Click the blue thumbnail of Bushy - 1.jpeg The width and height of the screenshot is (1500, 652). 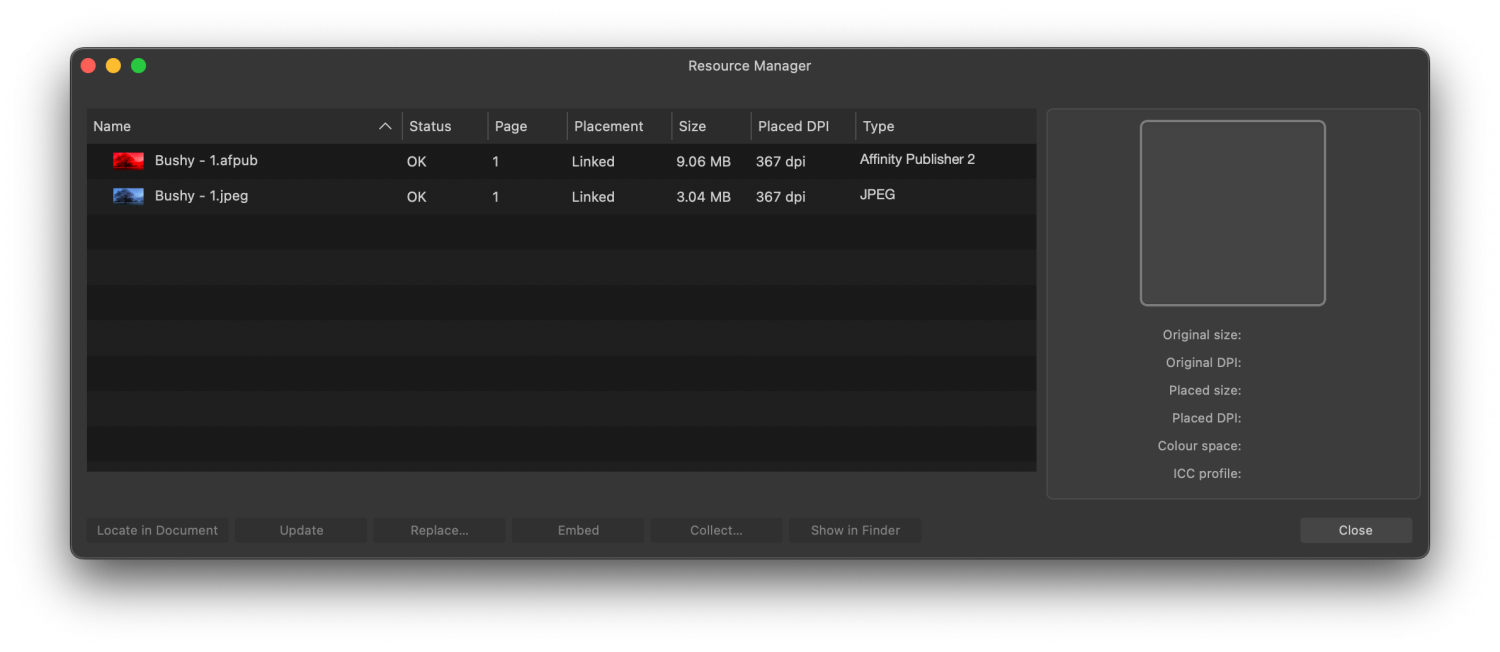pos(128,196)
